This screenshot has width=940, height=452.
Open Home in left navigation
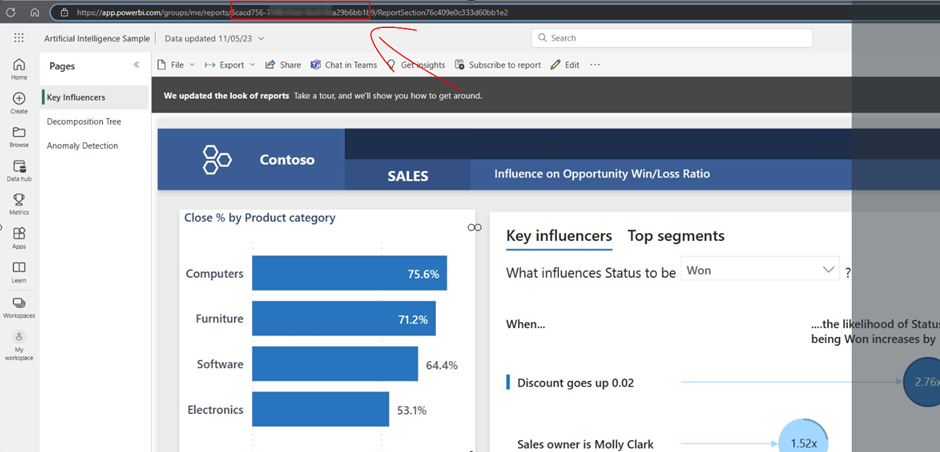(19, 68)
